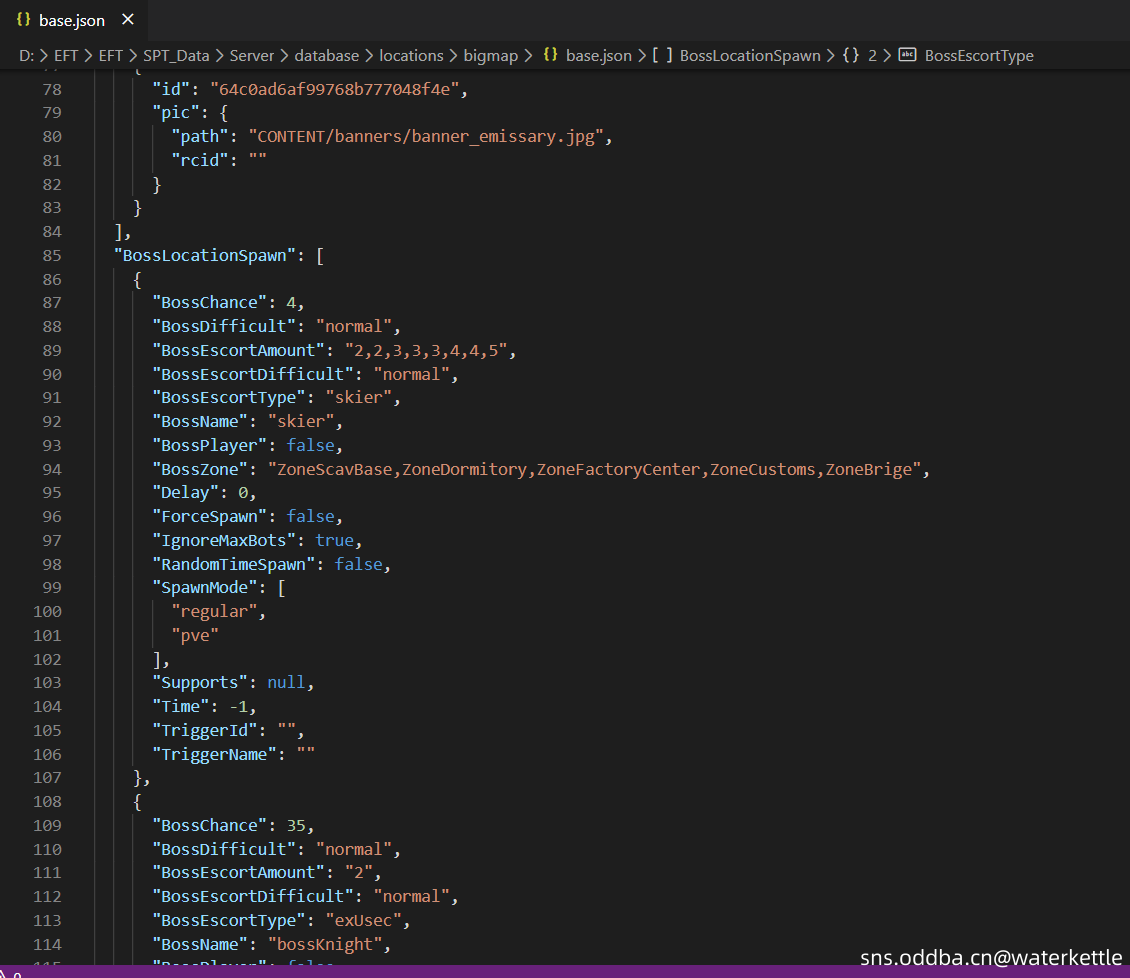Open the Server breadcrumb segment

coord(253,56)
